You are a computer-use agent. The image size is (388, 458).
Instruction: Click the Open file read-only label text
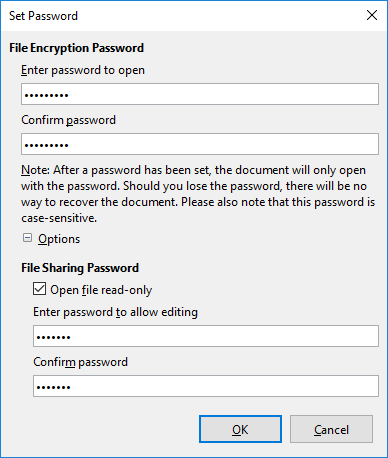pyautogui.click(x=101, y=290)
